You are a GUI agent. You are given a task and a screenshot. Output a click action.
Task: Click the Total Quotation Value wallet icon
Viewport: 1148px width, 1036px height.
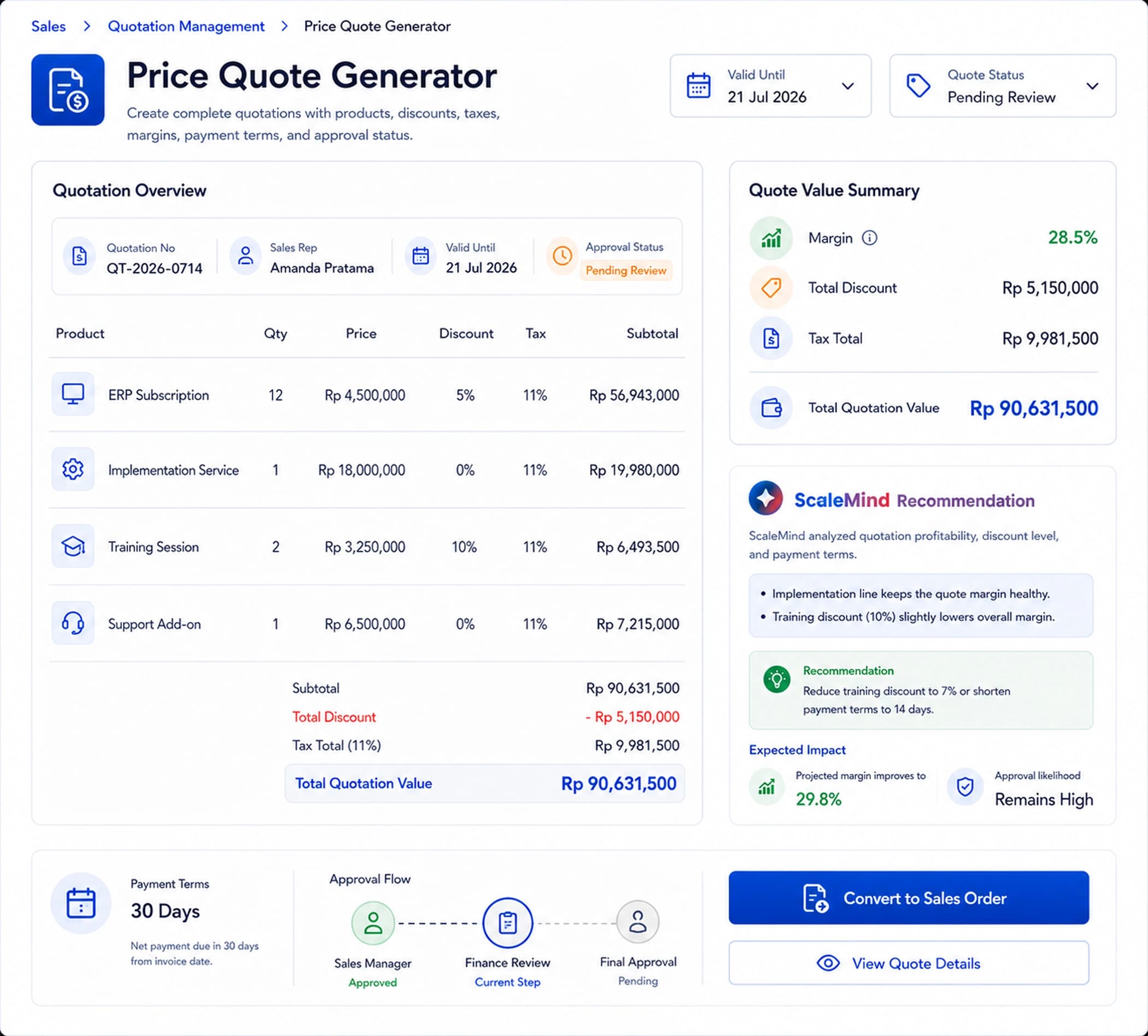[771, 408]
